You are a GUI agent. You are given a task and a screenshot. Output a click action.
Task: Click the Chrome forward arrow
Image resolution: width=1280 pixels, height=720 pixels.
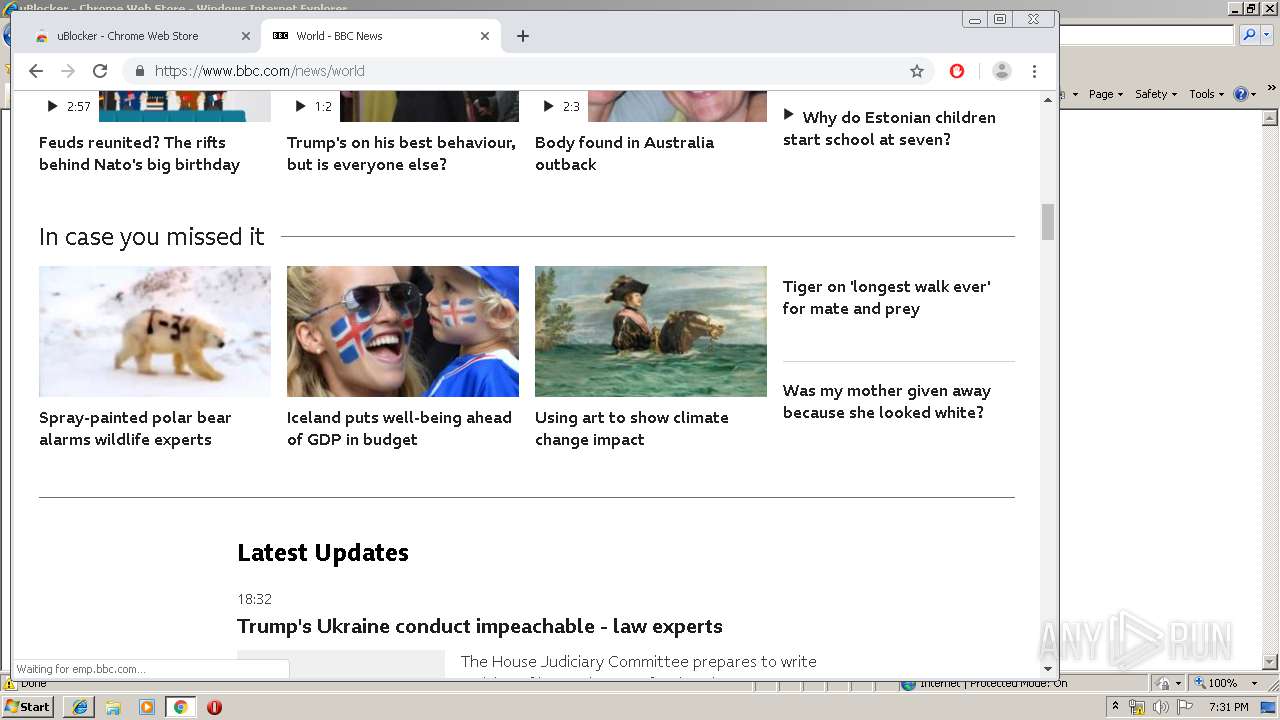tap(68, 71)
